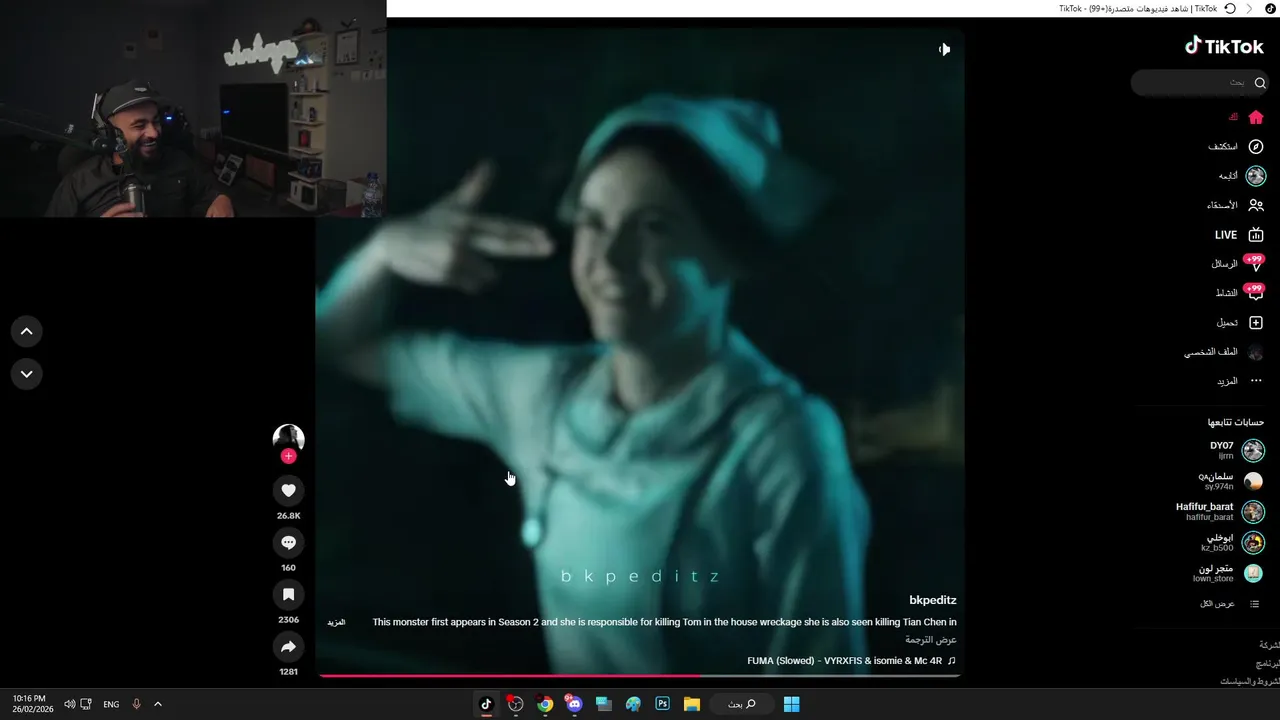Switch the ENG input language indicator
1280x720 pixels.
[111, 704]
